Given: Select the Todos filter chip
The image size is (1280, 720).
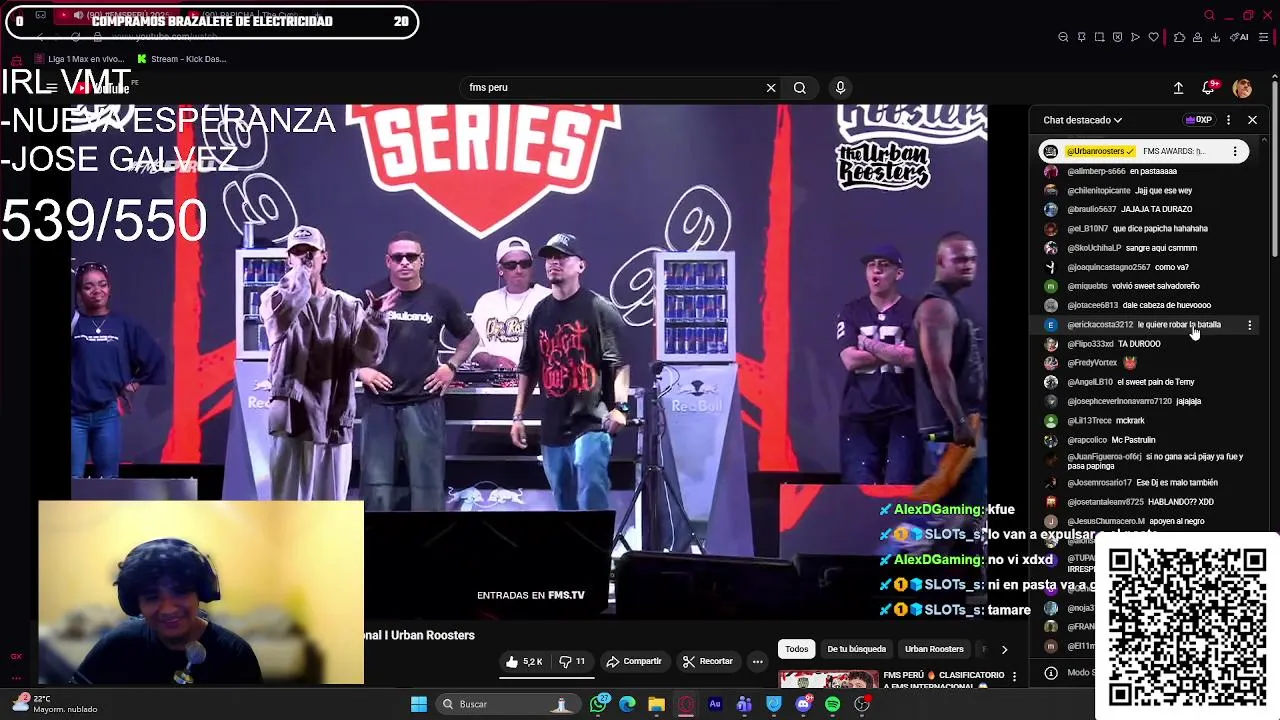Looking at the screenshot, I should [x=796, y=649].
